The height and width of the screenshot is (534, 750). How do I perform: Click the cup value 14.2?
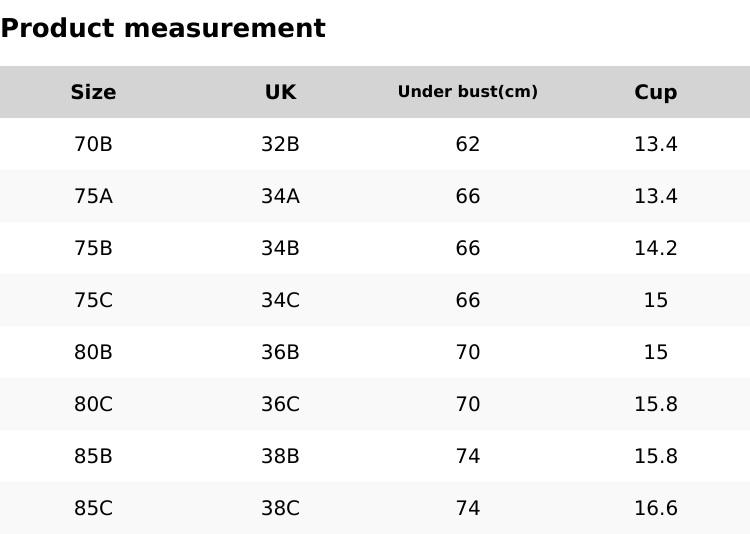(x=655, y=248)
